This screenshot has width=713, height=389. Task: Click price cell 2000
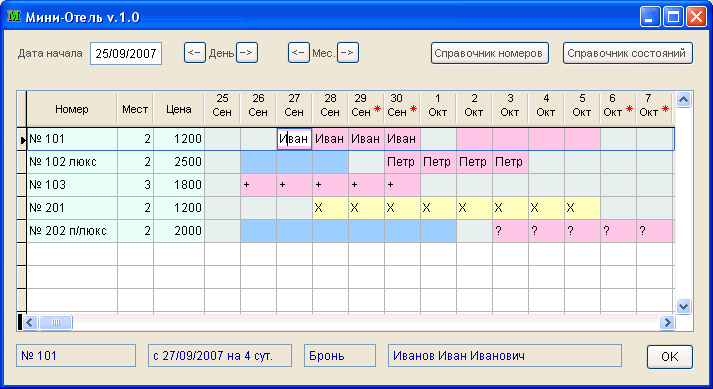point(179,231)
